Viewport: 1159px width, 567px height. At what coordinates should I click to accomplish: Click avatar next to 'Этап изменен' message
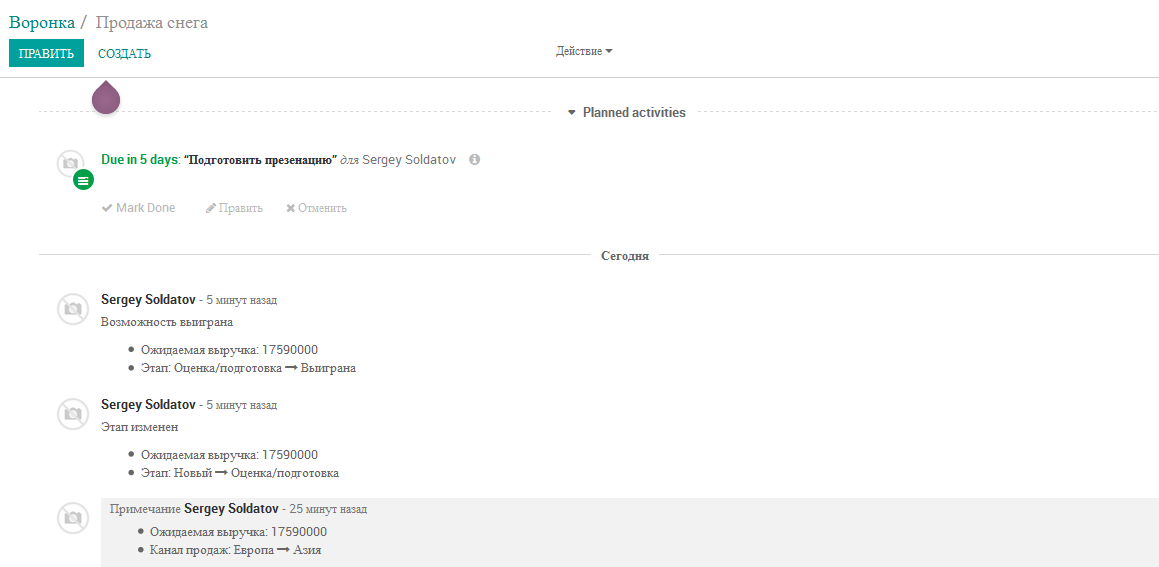72,413
